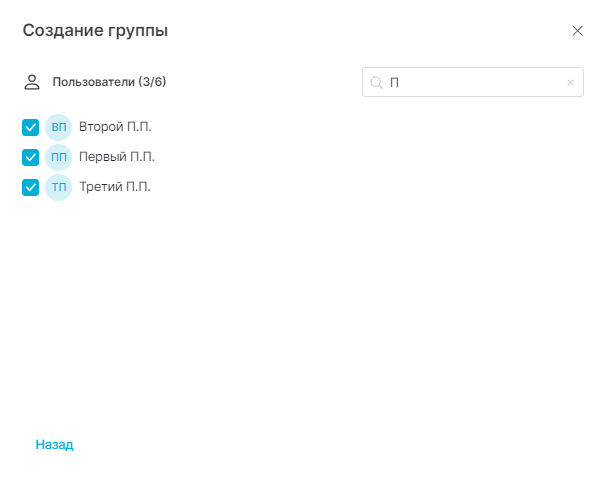Viewport: 605px width, 481px height.
Task: Deselect the Первый П.П. checkbox
Action: click(31, 157)
